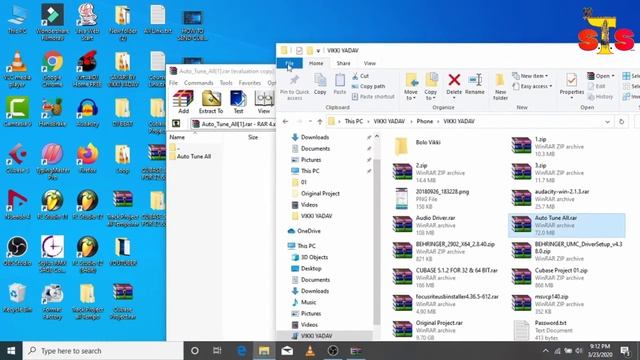Open the Copy to dropdown
The image size is (640, 360).
[x=431, y=87]
